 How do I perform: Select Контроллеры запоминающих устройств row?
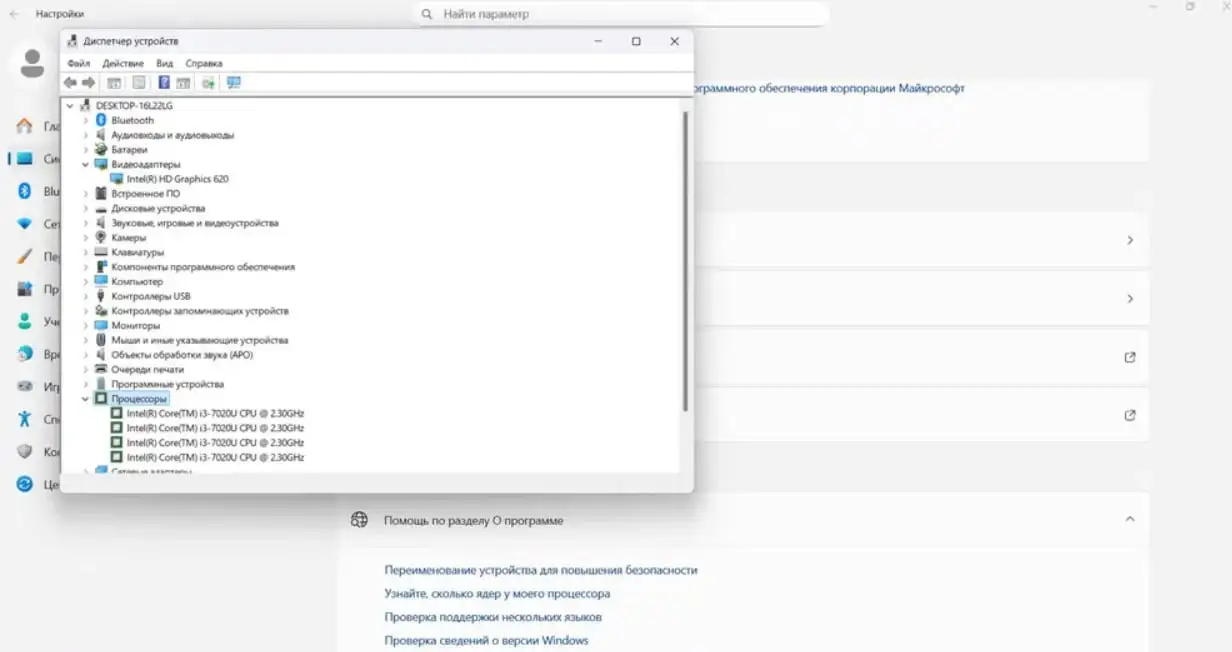[200, 311]
